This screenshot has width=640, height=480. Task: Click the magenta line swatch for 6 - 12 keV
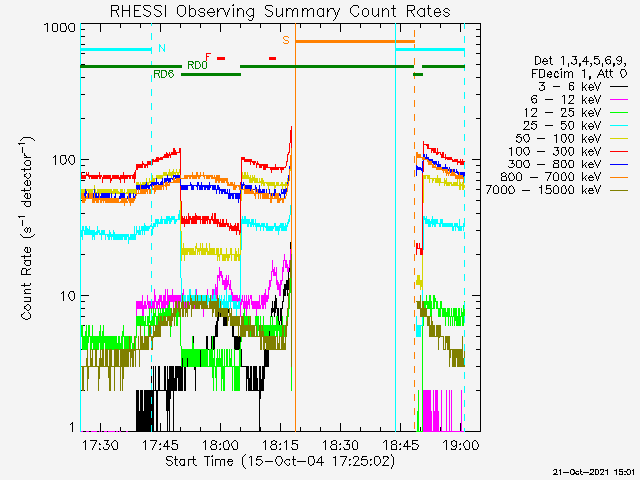619,100
